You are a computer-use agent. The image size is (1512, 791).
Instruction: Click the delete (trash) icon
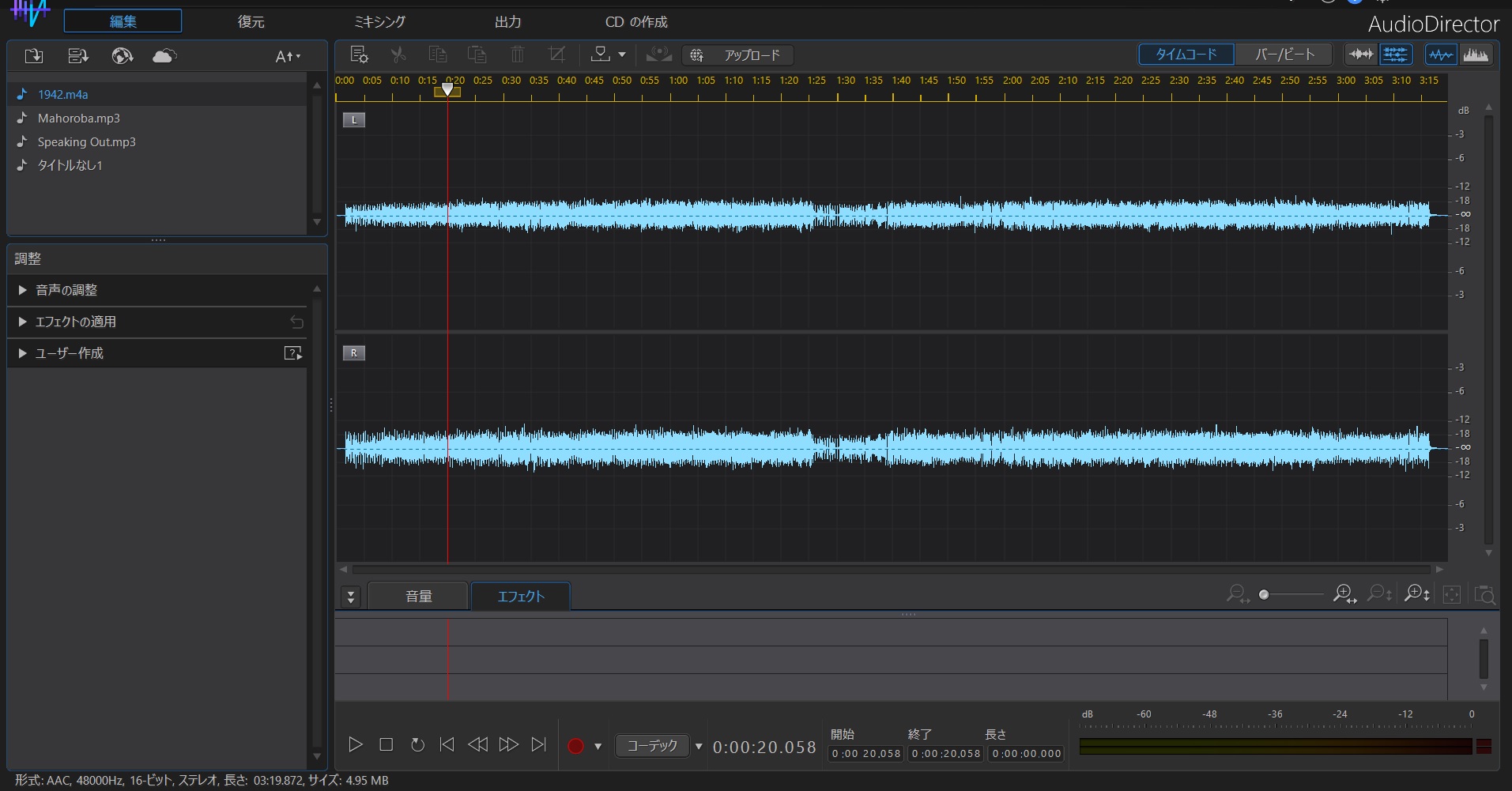click(517, 55)
